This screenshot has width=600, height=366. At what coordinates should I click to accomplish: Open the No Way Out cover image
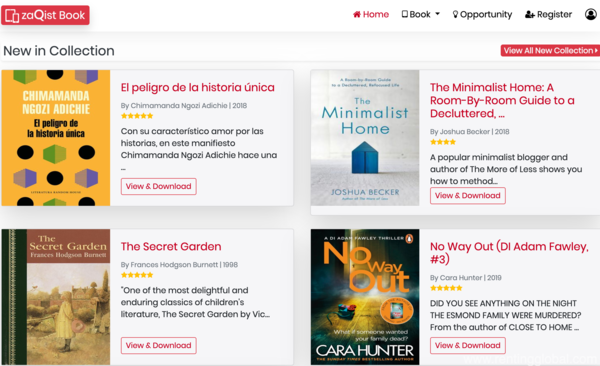tap(365, 297)
